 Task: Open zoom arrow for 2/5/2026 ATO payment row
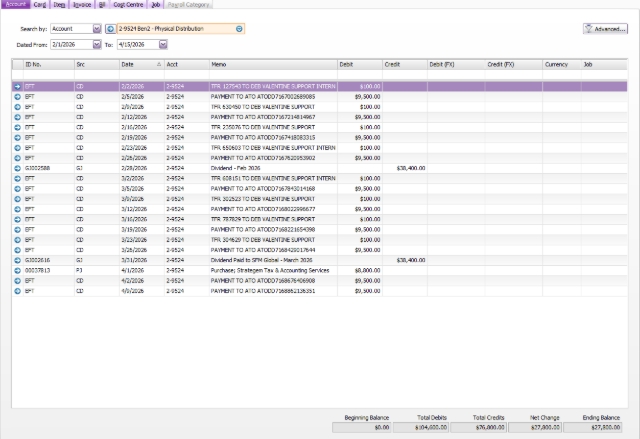click(x=17, y=97)
